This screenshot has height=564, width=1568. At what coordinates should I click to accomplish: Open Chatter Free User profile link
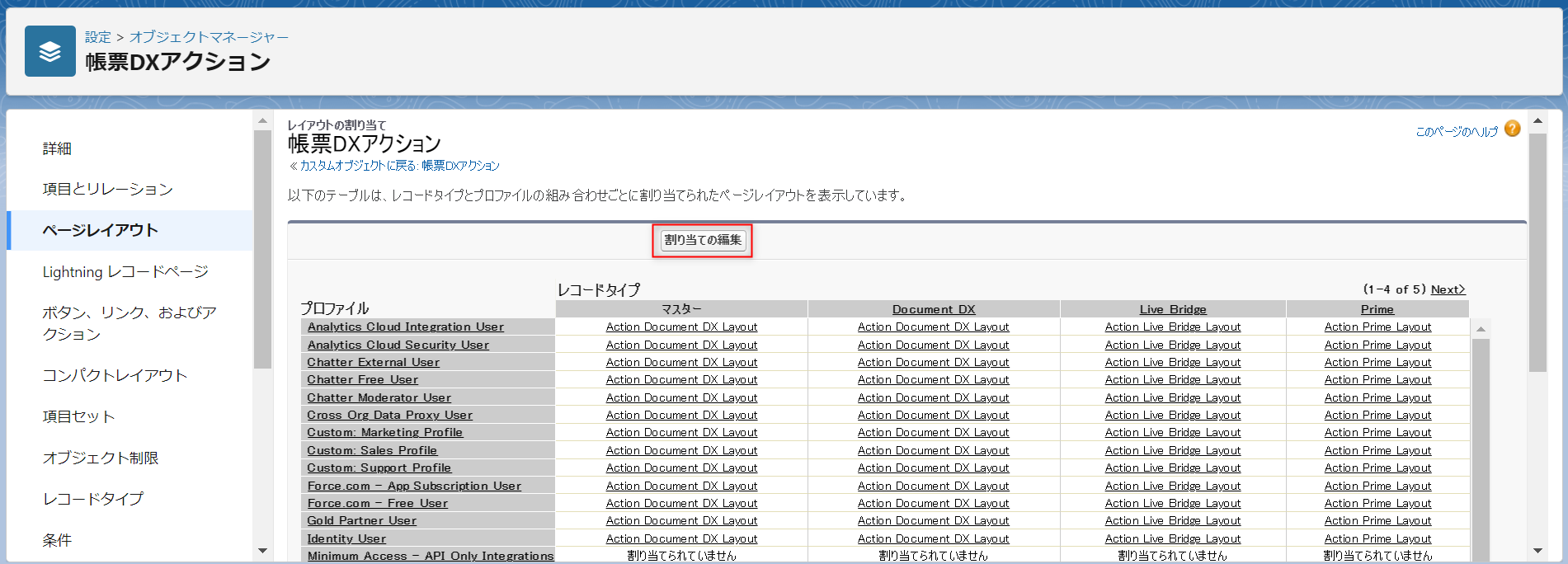(x=362, y=380)
